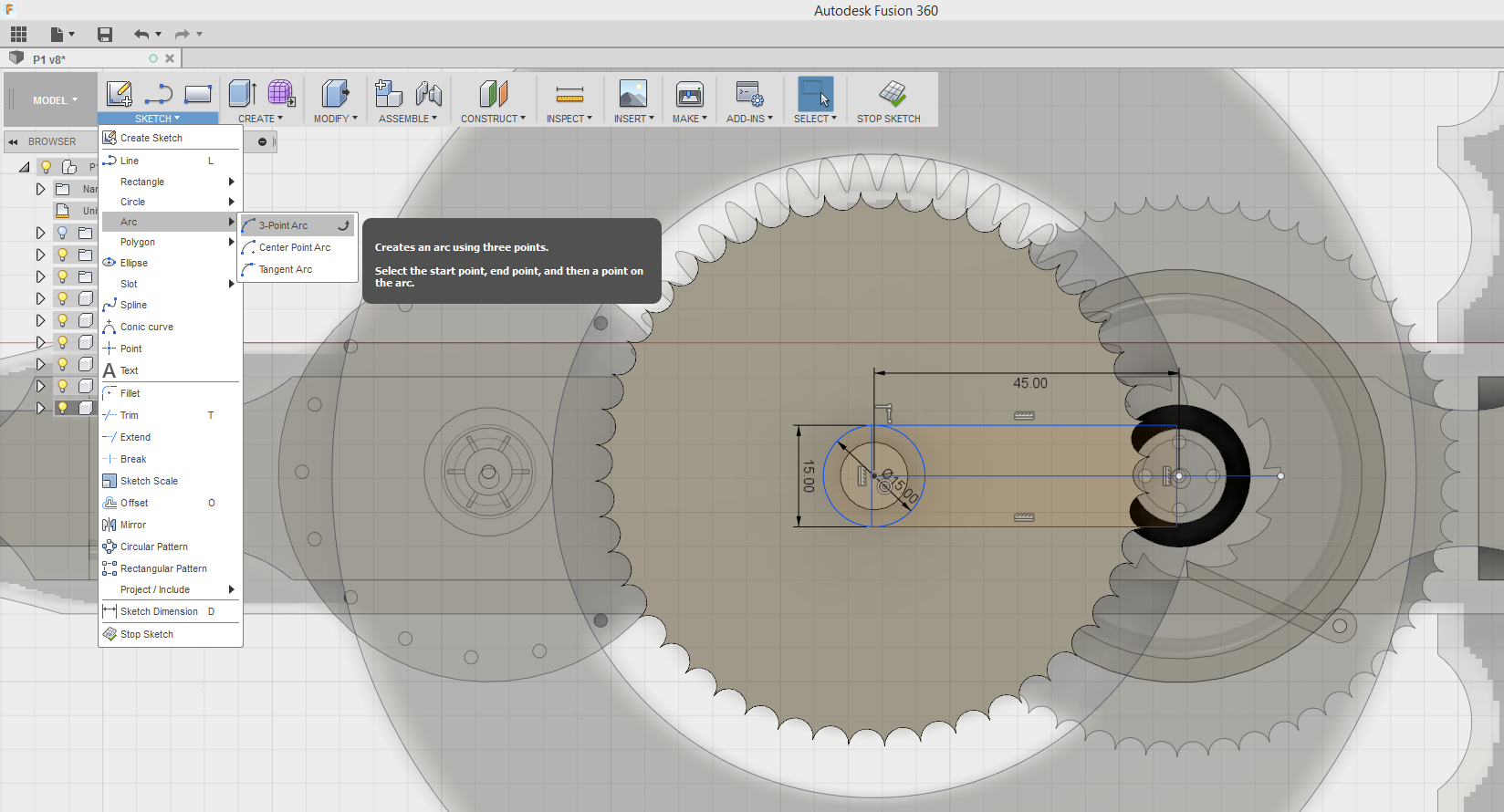Open the ASSEMBLE dropdown menu

[408, 119]
